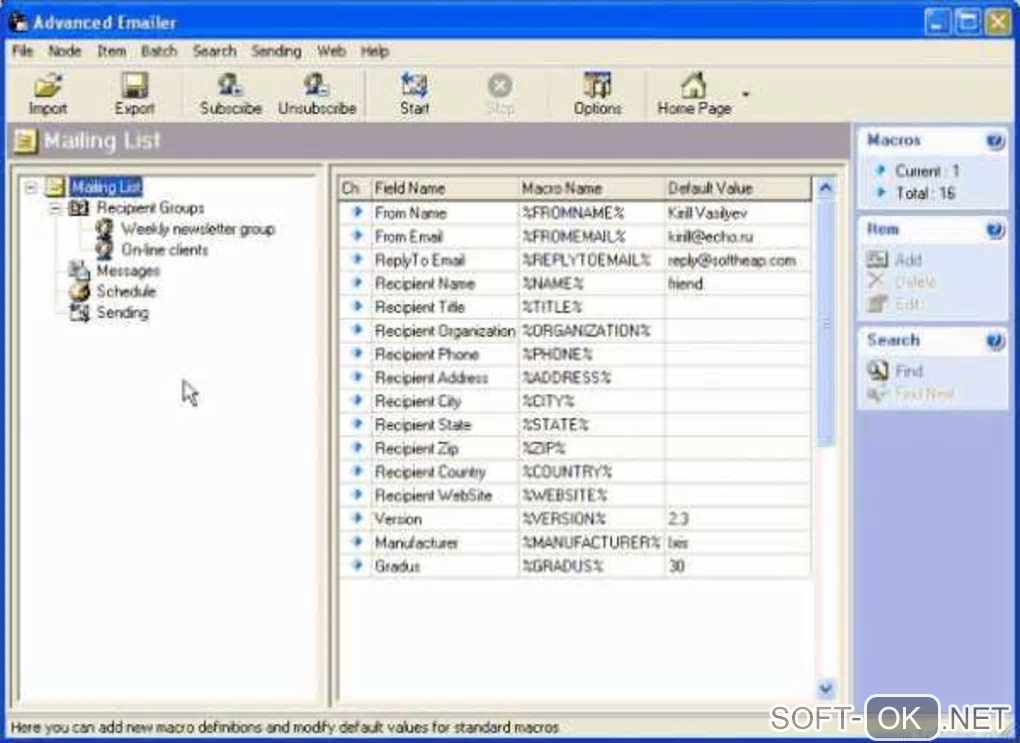The height and width of the screenshot is (743, 1020).
Task: Click the greyed Stop icon
Action: tap(500, 85)
